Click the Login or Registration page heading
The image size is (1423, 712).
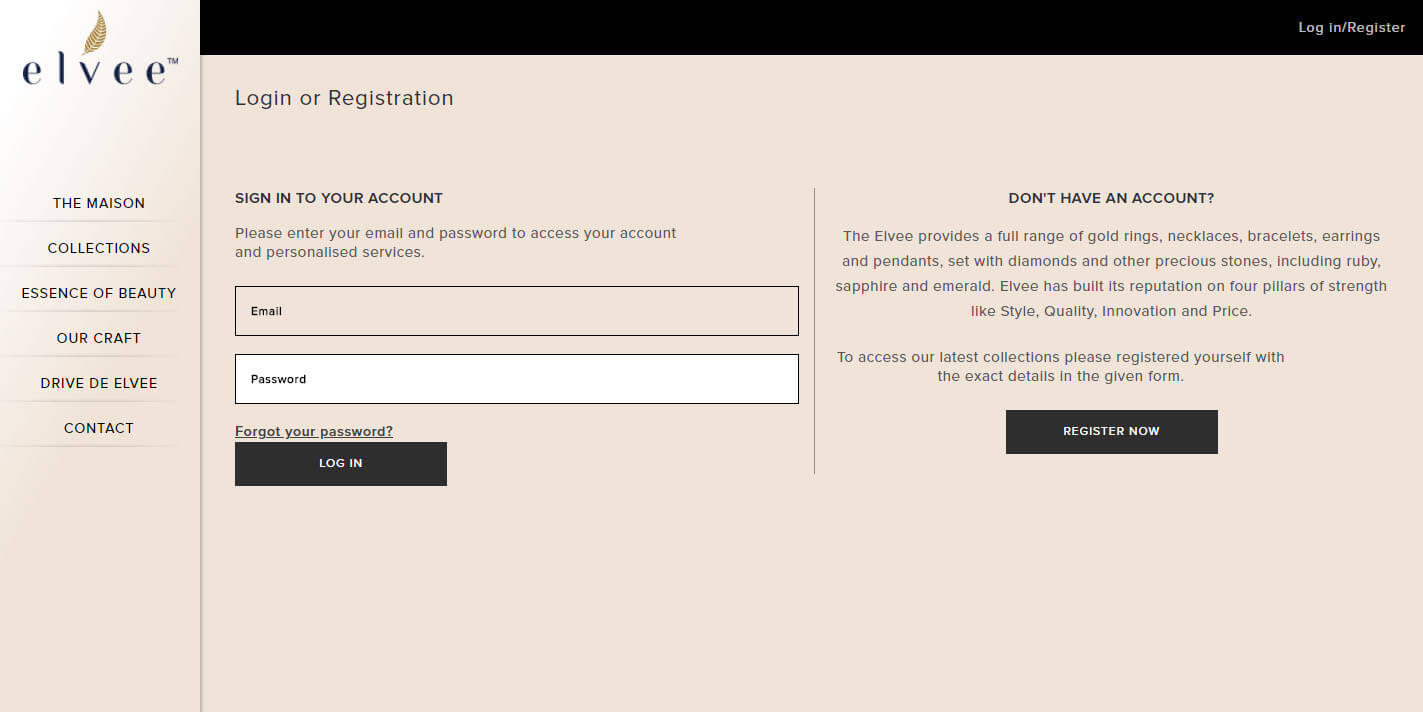coord(344,98)
